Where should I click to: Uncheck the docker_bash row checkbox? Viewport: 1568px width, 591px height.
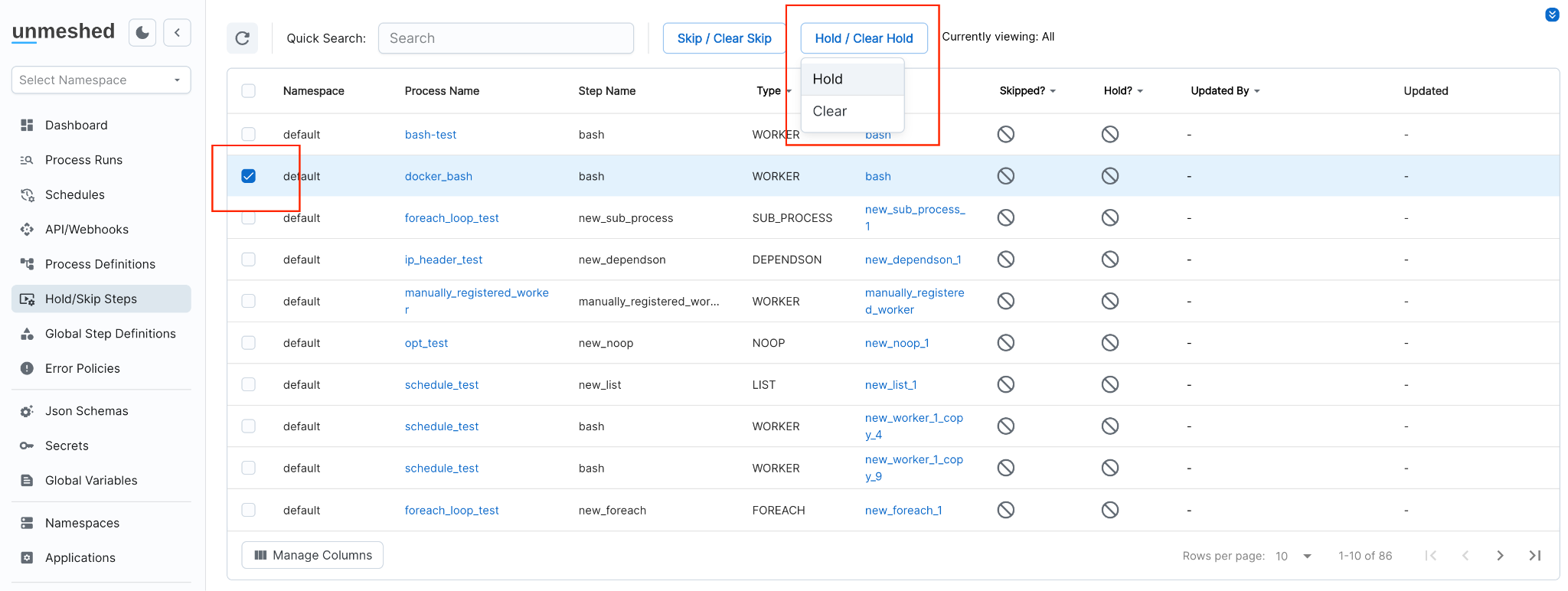tap(248, 176)
